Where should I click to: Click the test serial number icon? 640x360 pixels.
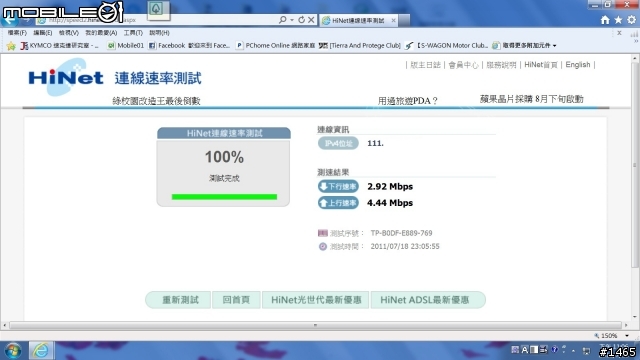coord(322,233)
